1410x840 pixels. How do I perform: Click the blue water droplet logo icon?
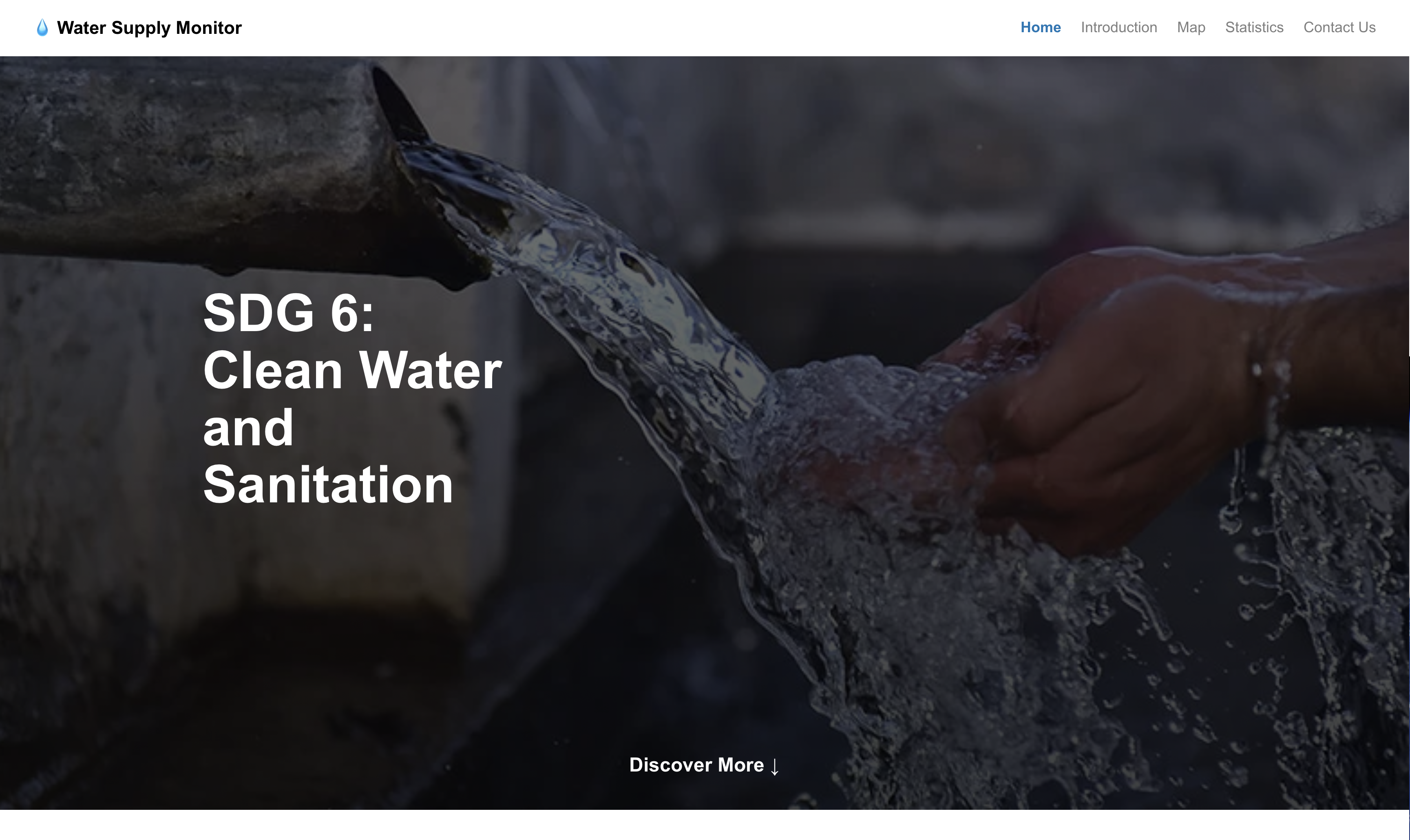[x=42, y=28]
